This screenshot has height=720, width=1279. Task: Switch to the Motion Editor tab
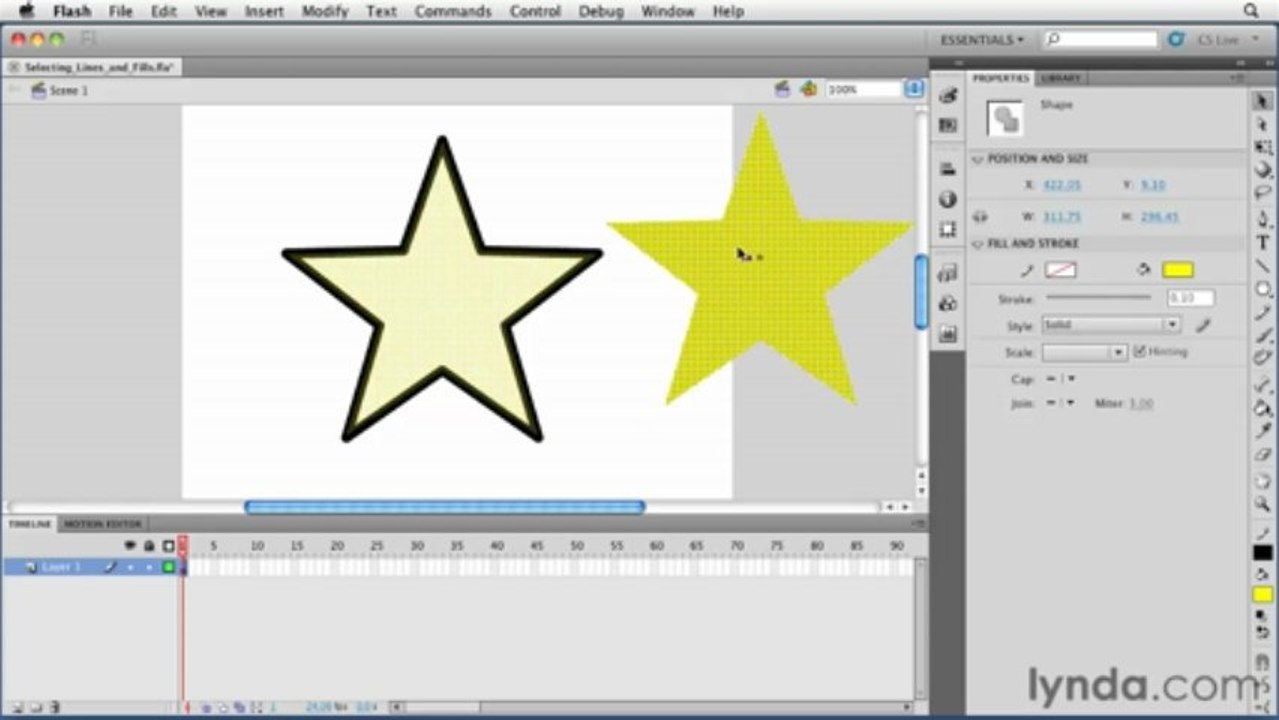point(103,523)
